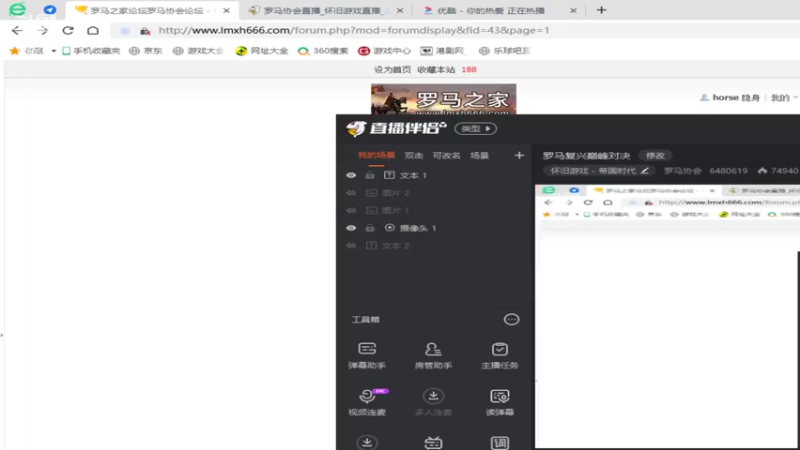
Task: Click the 词 lyrics tool icon
Action: (499, 442)
